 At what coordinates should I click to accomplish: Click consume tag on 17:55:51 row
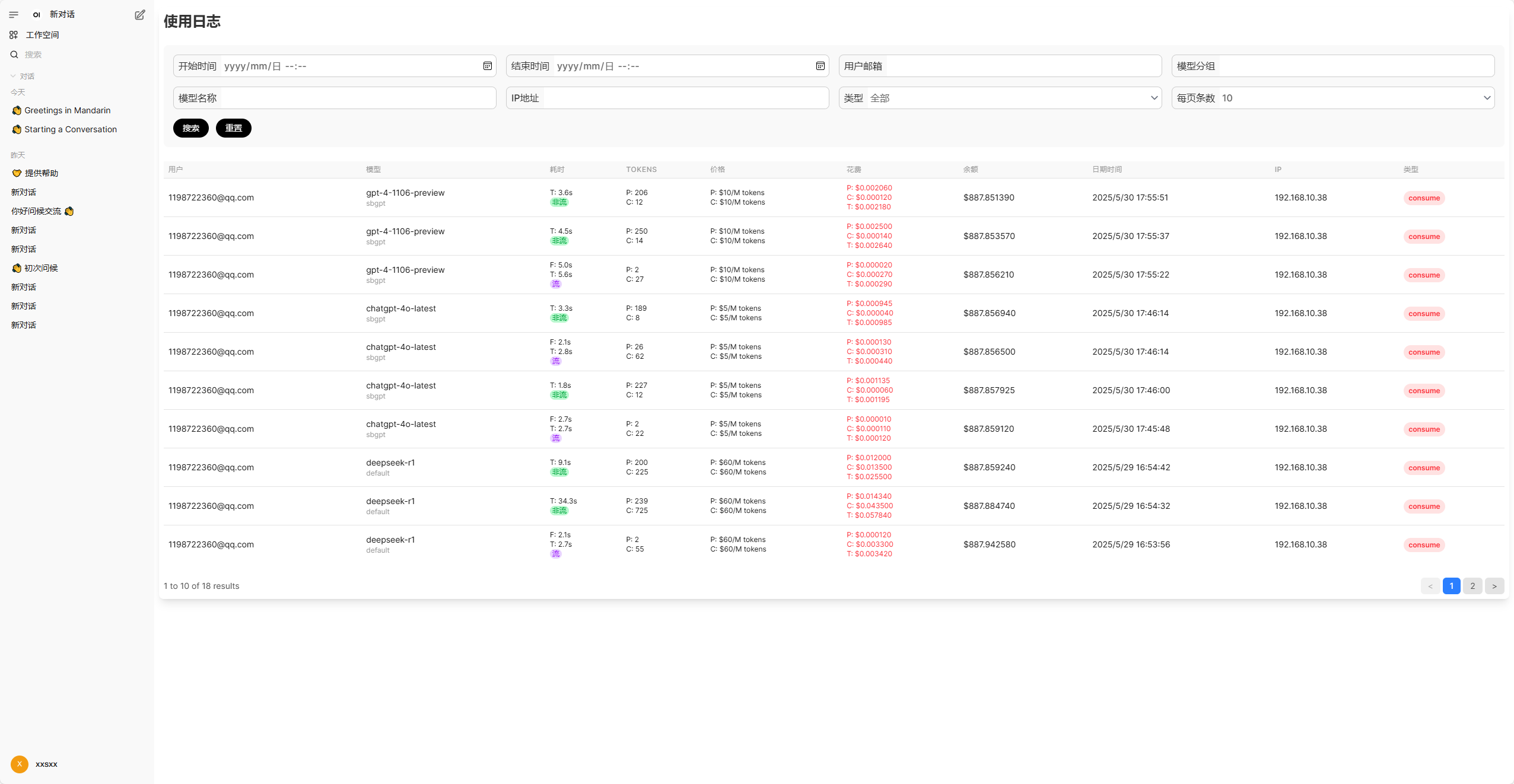(x=1424, y=198)
